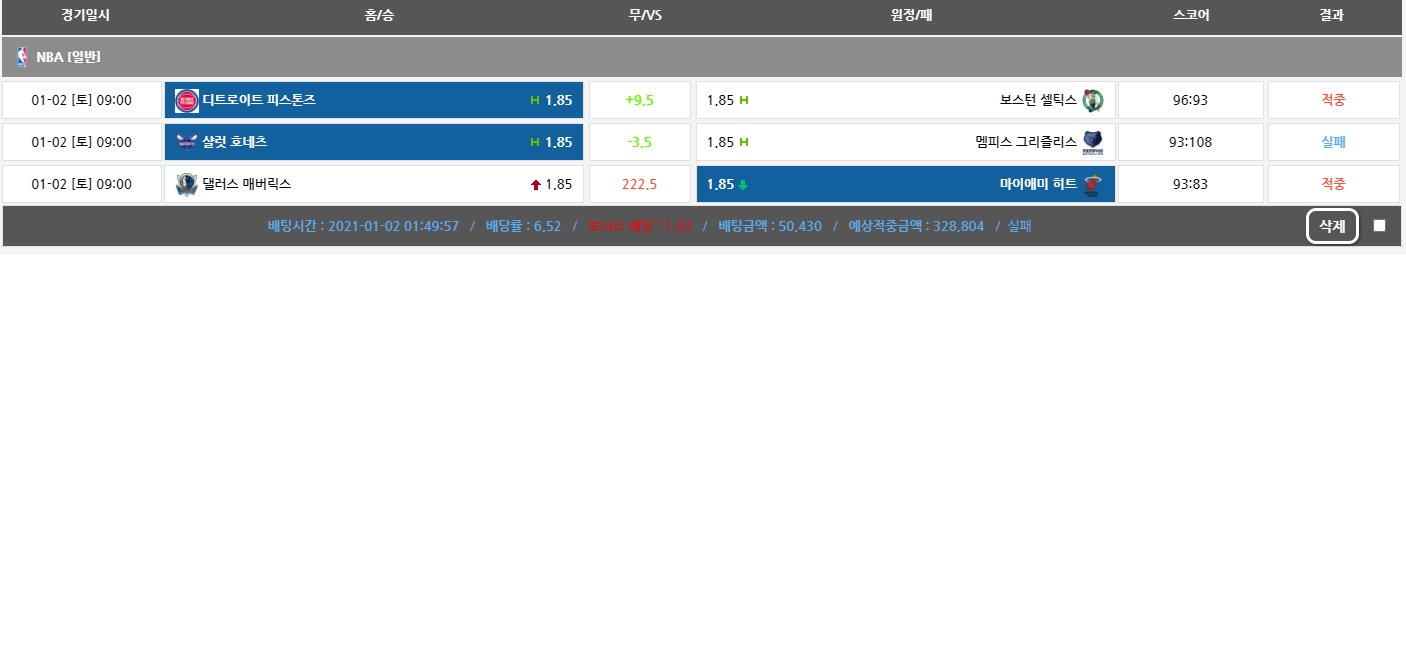Viewport: 1406px width, 648px height.
Task: Click the Memphis Grizzlies team logo
Action: (1092, 142)
